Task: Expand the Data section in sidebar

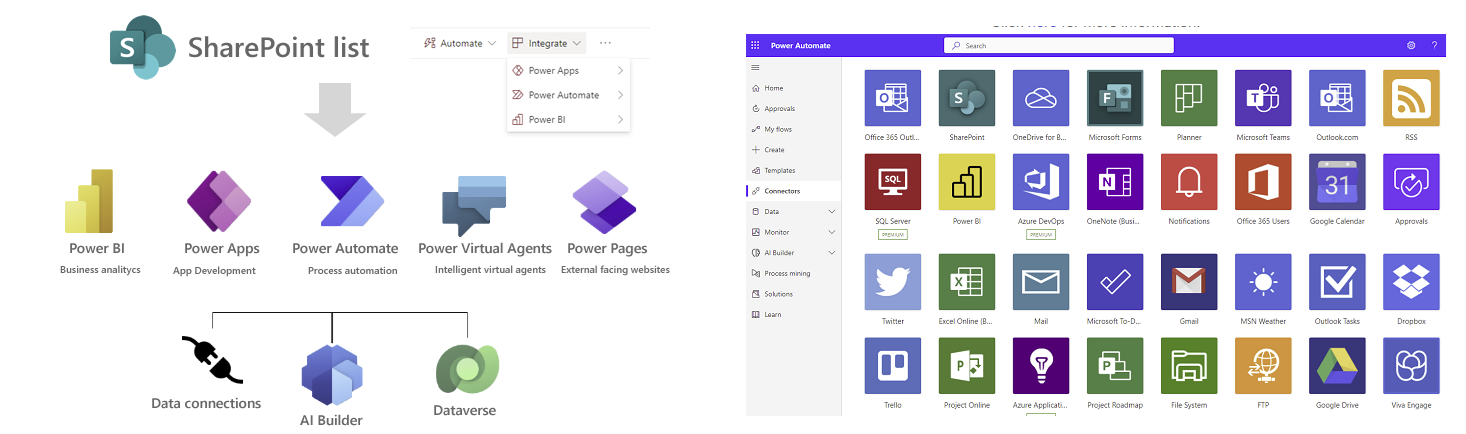Action: click(x=832, y=212)
